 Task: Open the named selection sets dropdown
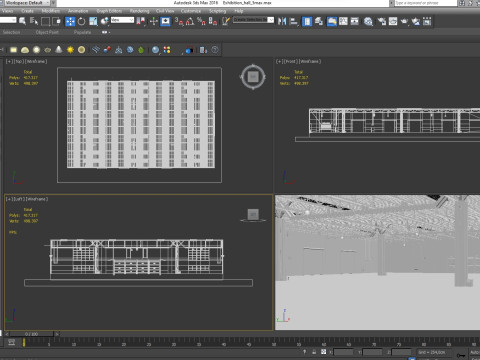click(x=253, y=20)
